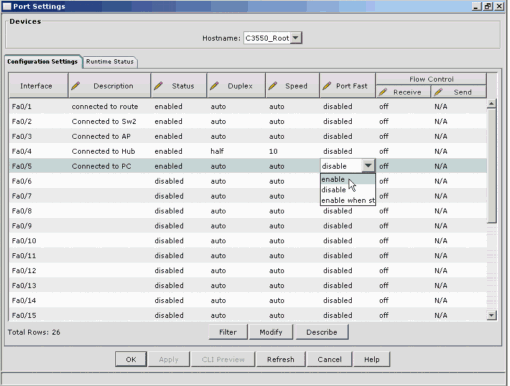Click the Modify button
The height and width of the screenshot is (386, 510).
pos(271,332)
